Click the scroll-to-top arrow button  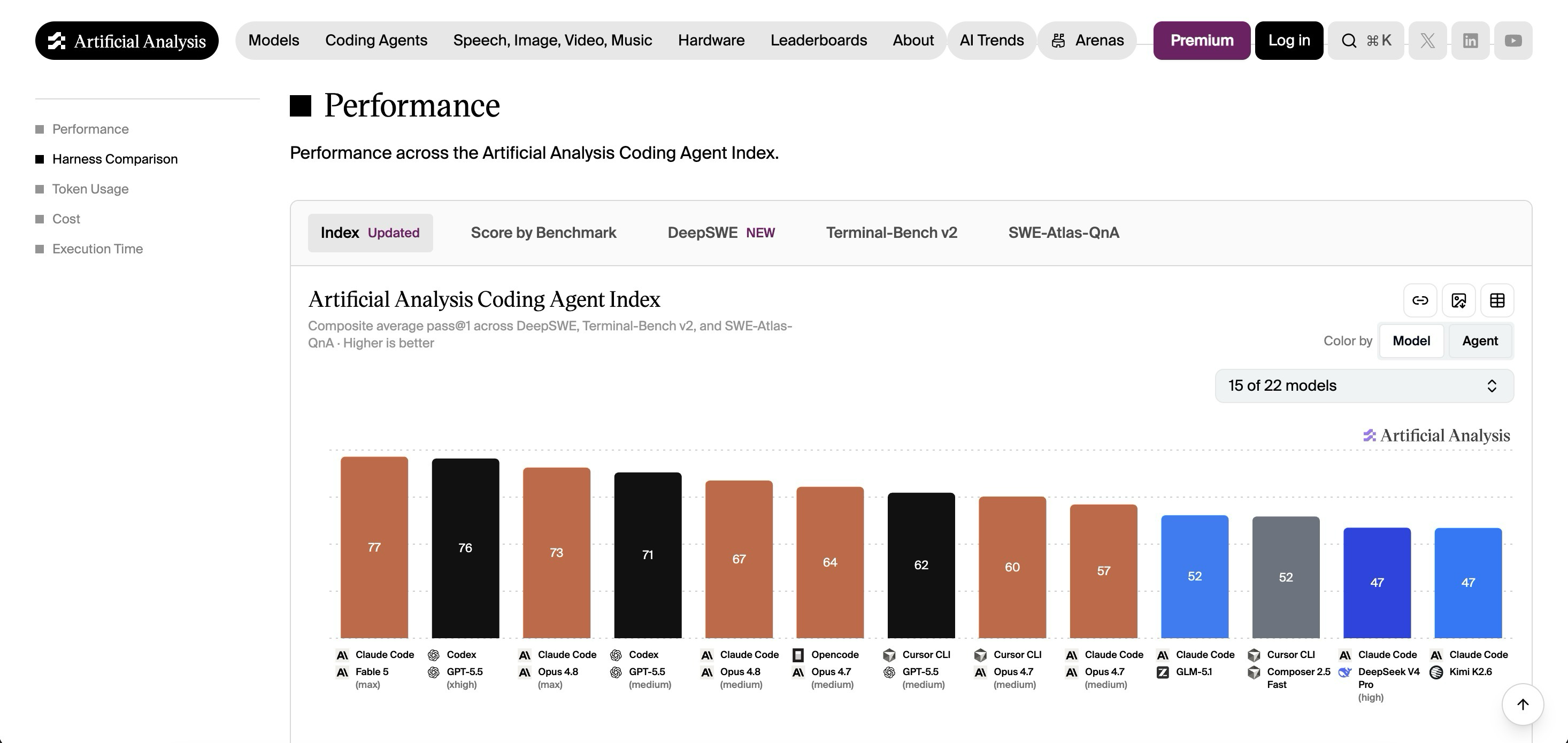1523,704
